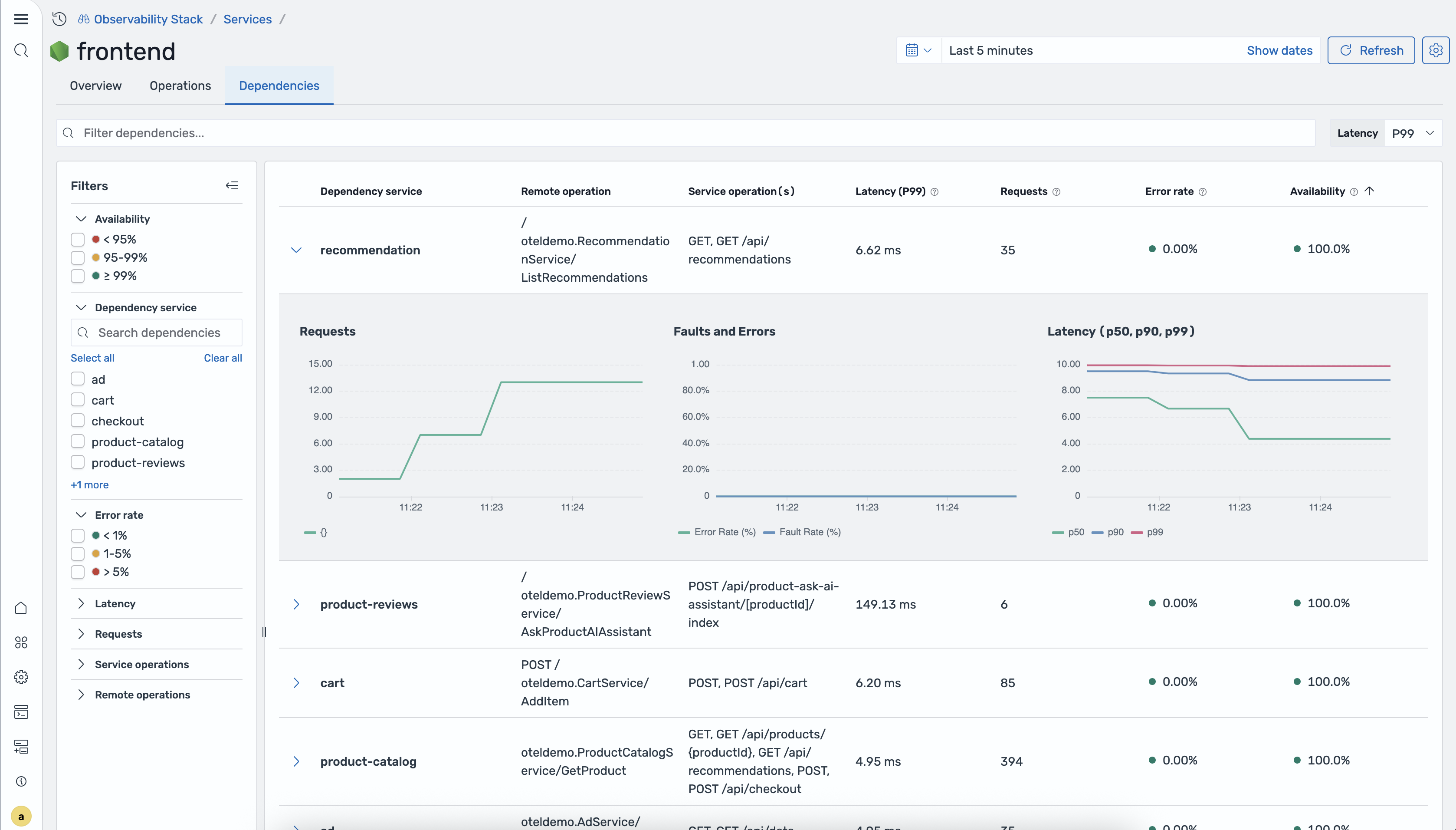Screen dimensions: 1456x830
Task: Switch to the Overview tab
Action: pos(95,86)
